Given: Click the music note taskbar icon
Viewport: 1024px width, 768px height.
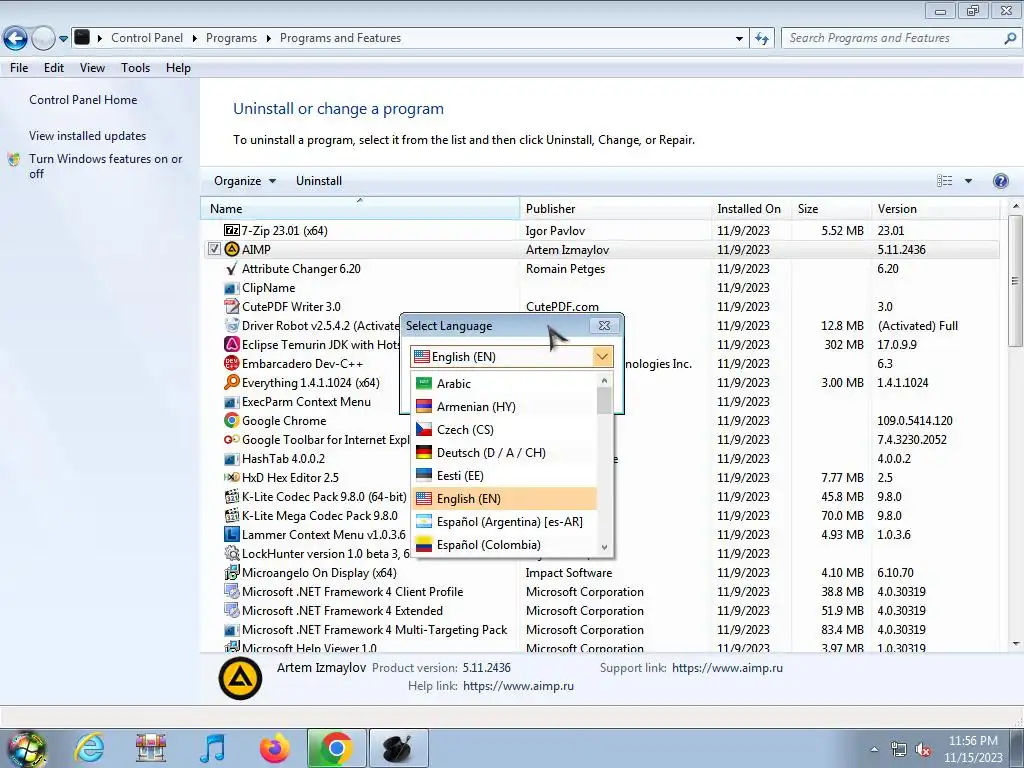Looking at the screenshot, I should pos(213,747).
